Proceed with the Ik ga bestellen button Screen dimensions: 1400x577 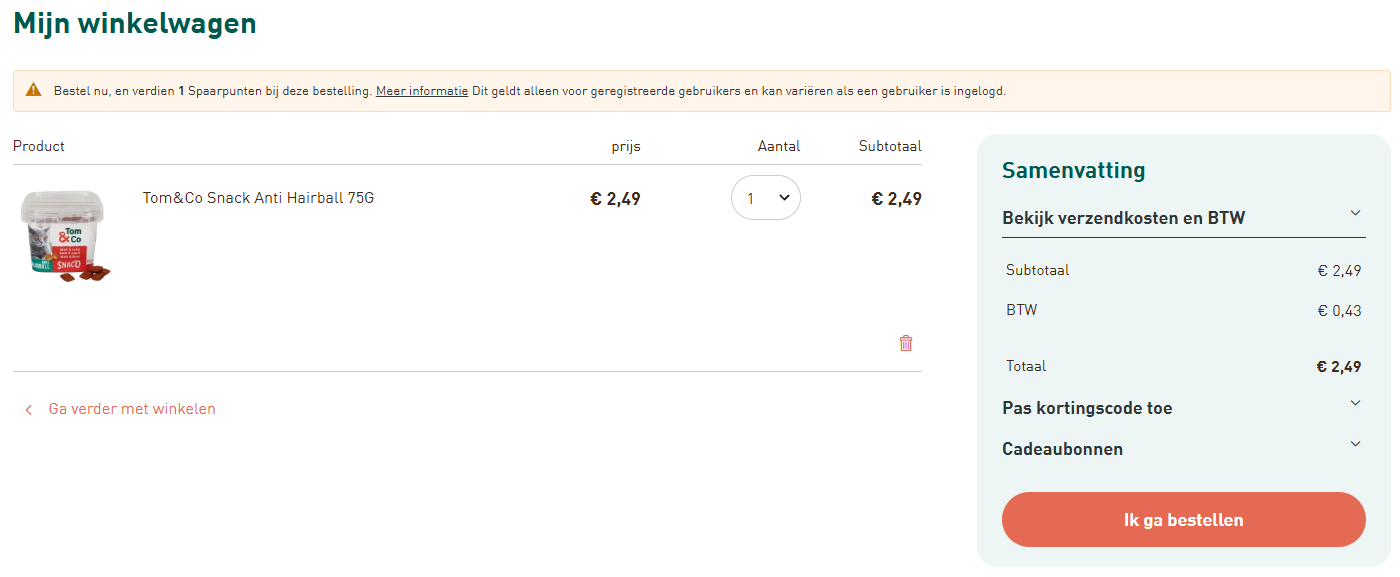[x=1184, y=520]
